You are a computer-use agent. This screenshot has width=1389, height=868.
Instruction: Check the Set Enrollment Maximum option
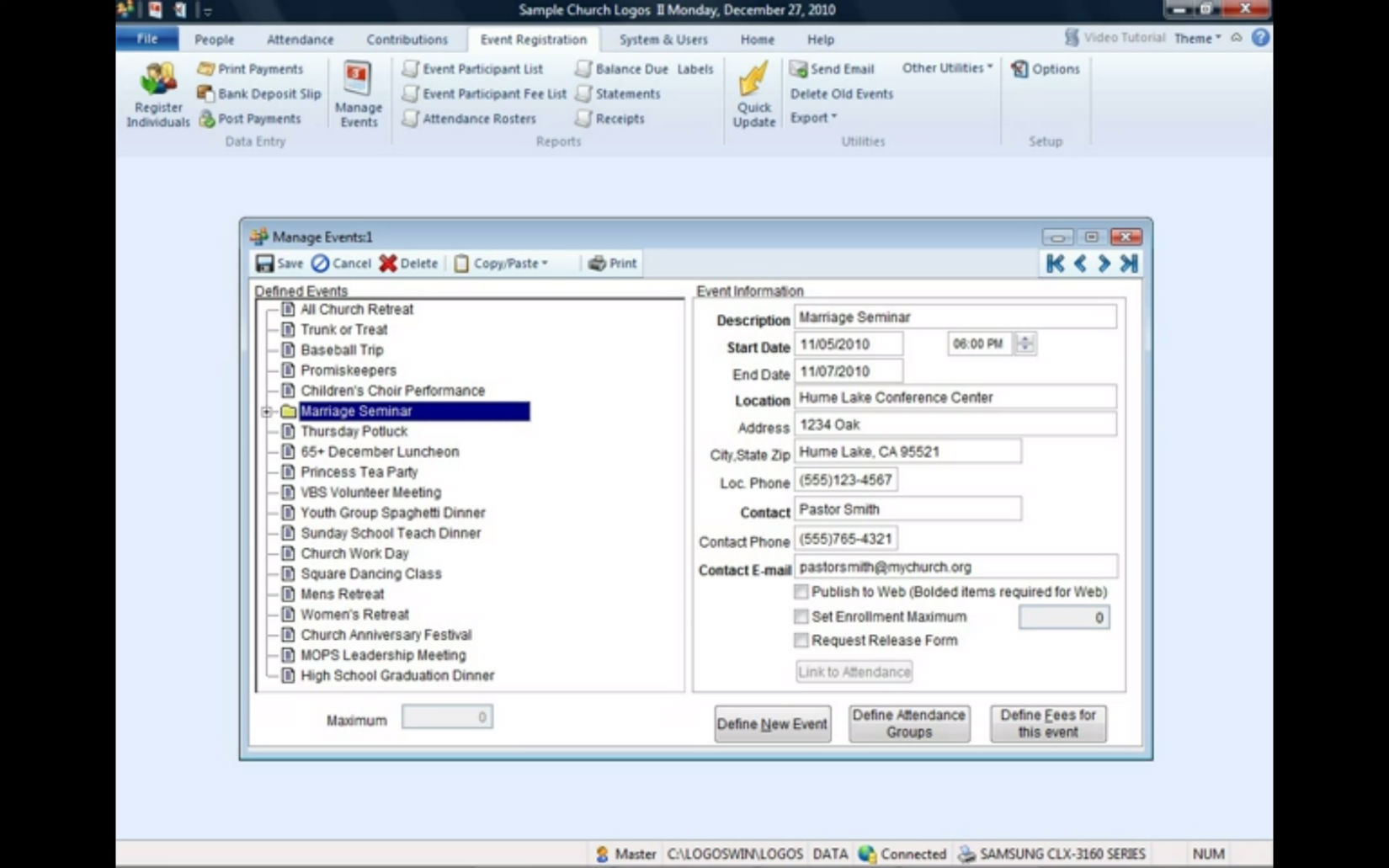pyautogui.click(x=801, y=616)
